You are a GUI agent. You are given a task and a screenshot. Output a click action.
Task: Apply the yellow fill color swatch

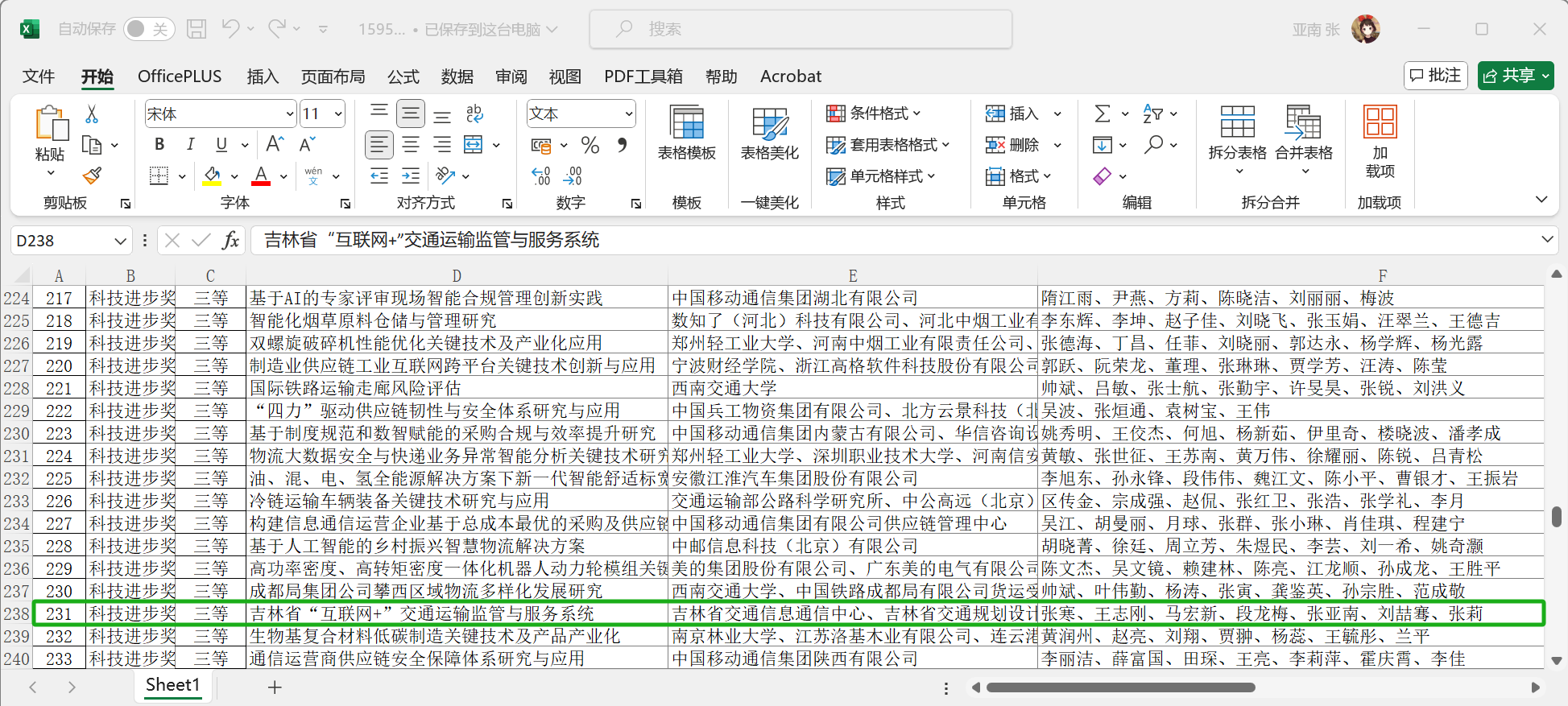pos(213,176)
